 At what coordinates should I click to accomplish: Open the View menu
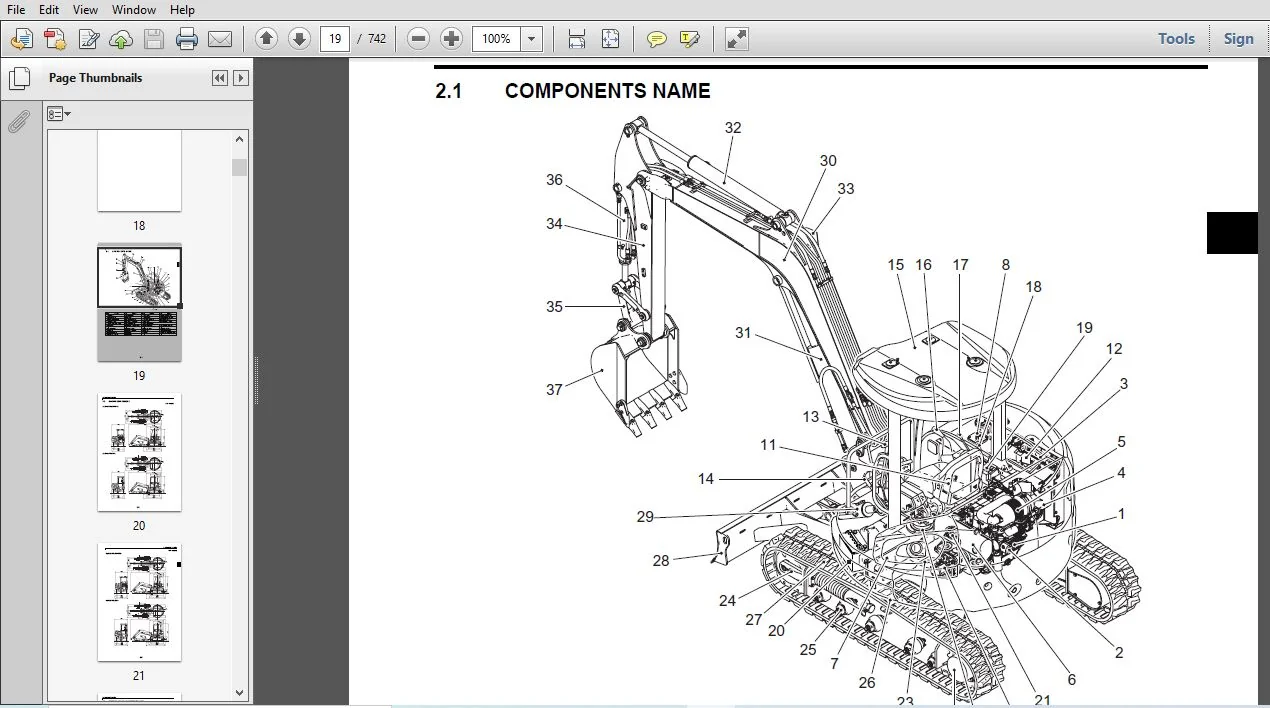85,9
